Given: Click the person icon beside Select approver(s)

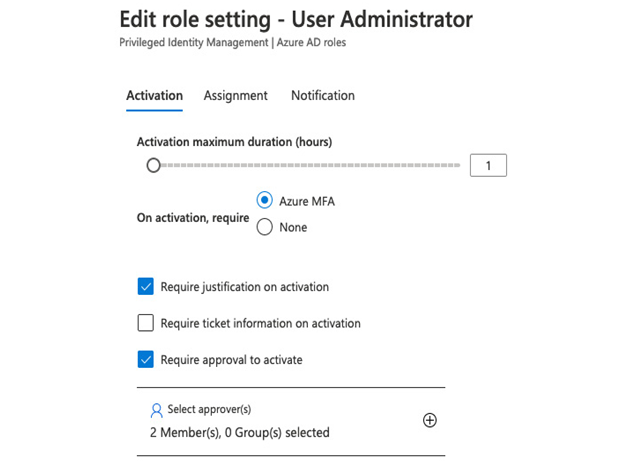Looking at the screenshot, I should point(156,411).
